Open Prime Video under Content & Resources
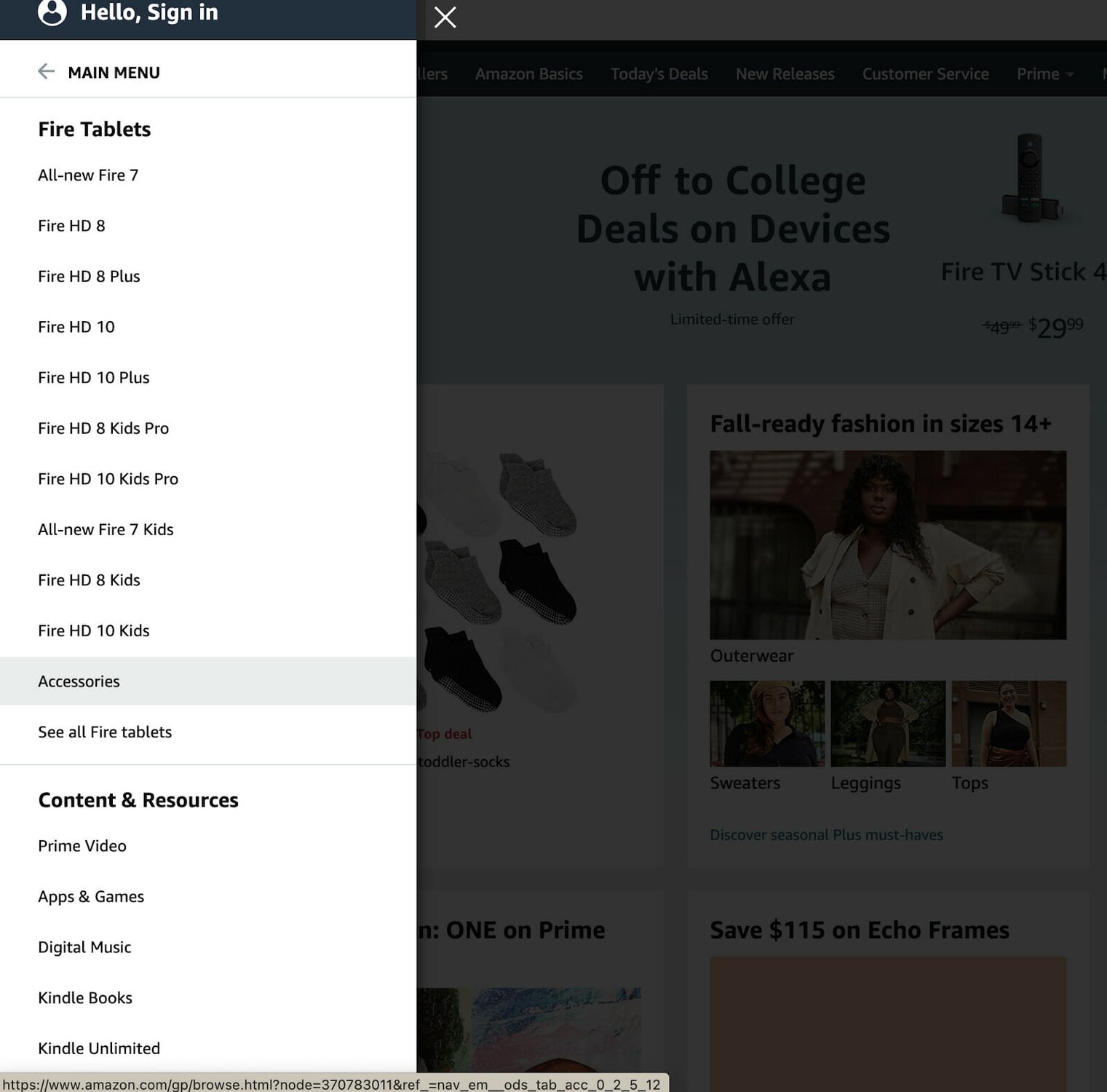 click(x=208, y=846)
